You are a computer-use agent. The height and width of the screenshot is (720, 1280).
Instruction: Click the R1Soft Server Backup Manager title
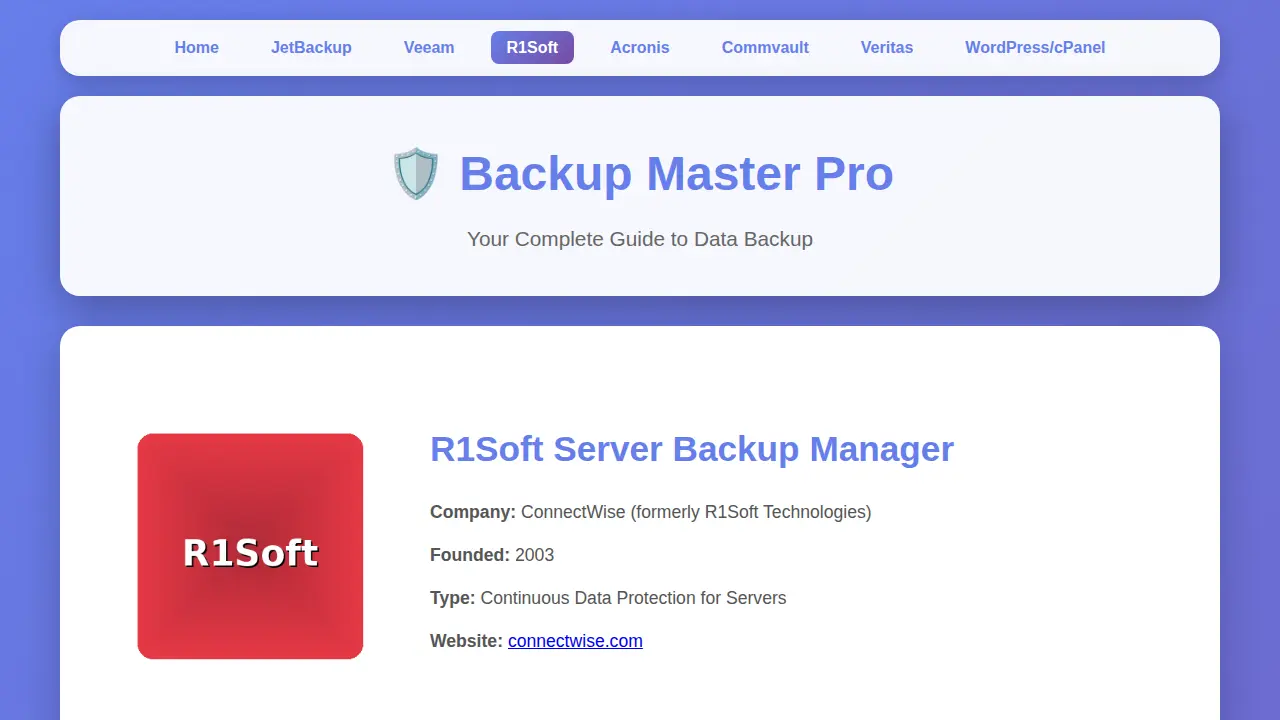coord(692,449)
